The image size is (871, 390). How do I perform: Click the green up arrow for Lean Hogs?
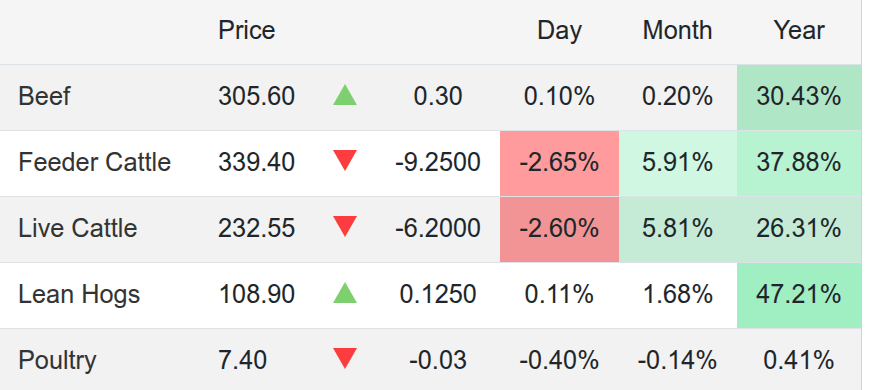coord(345,293)
